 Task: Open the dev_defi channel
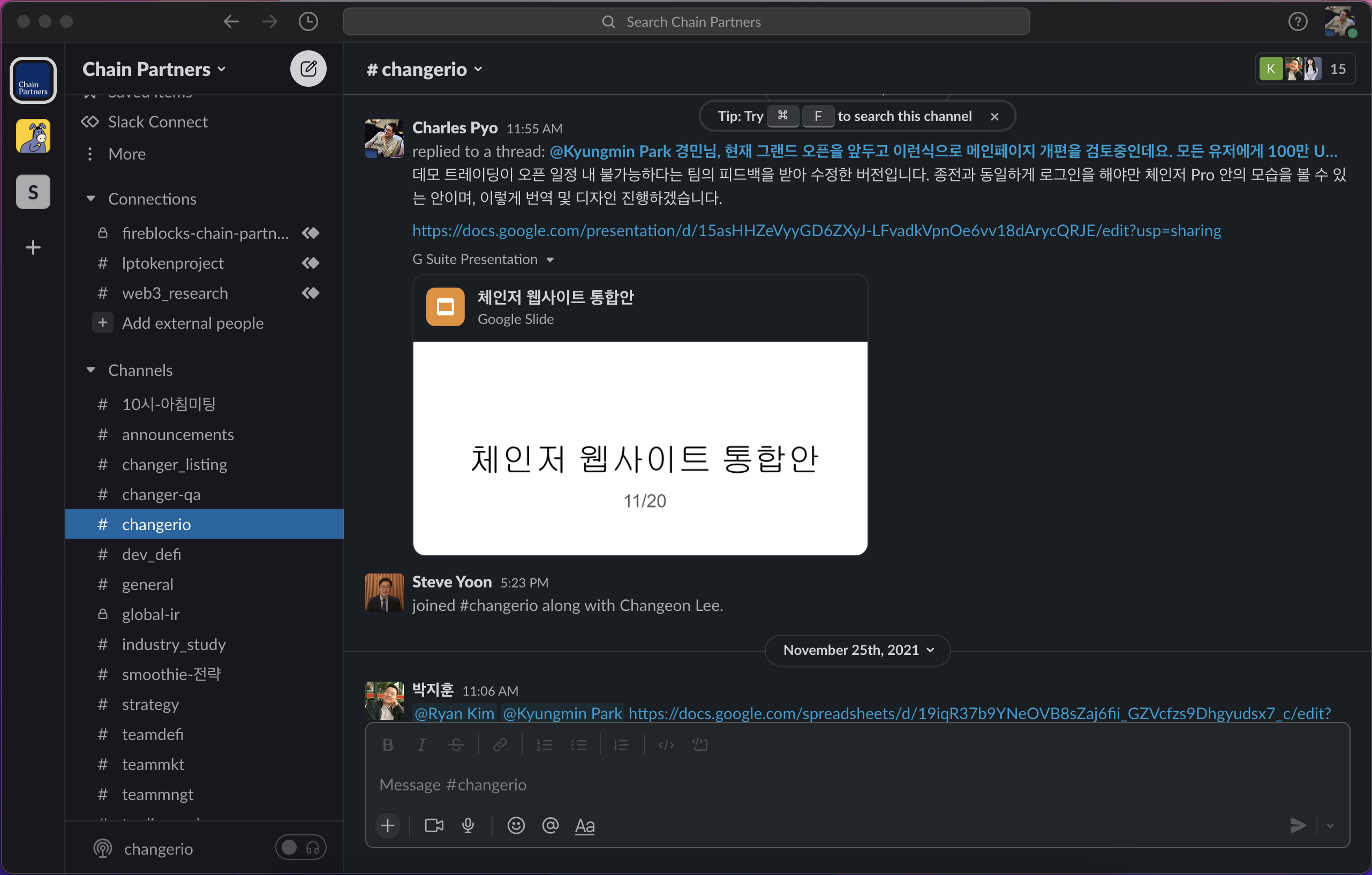(152, 554)
